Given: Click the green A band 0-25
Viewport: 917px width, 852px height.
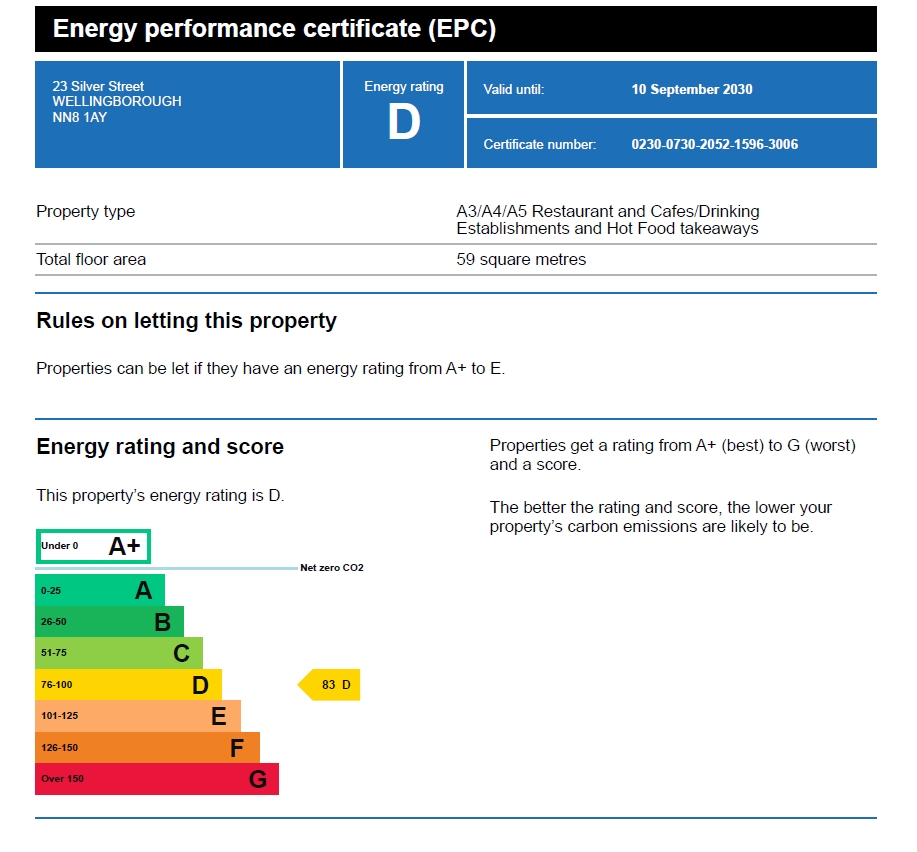Looking at the screenshot, I should 100,590.
